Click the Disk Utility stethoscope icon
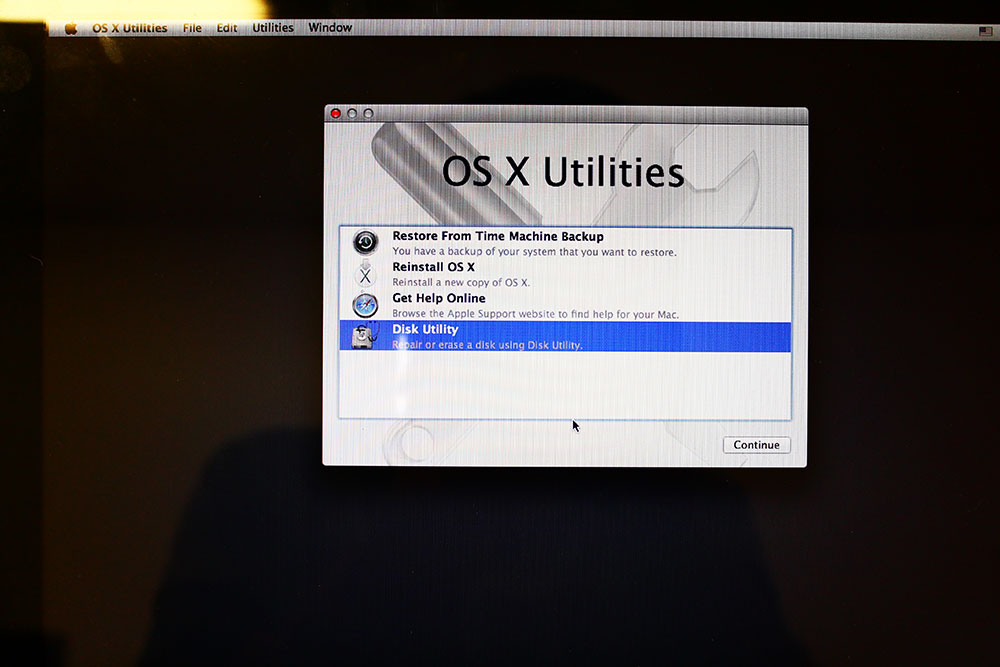 365,336
